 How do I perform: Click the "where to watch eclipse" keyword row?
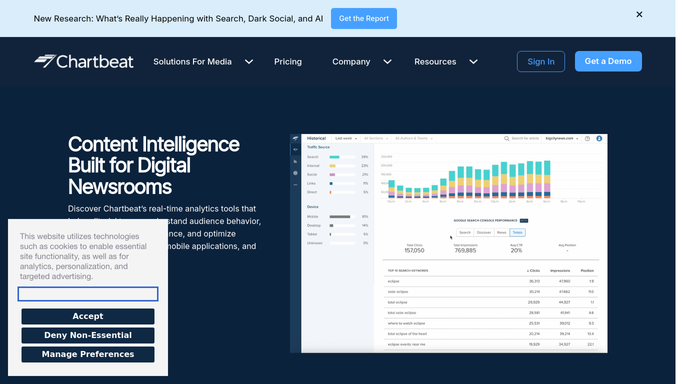click(491, 323)
